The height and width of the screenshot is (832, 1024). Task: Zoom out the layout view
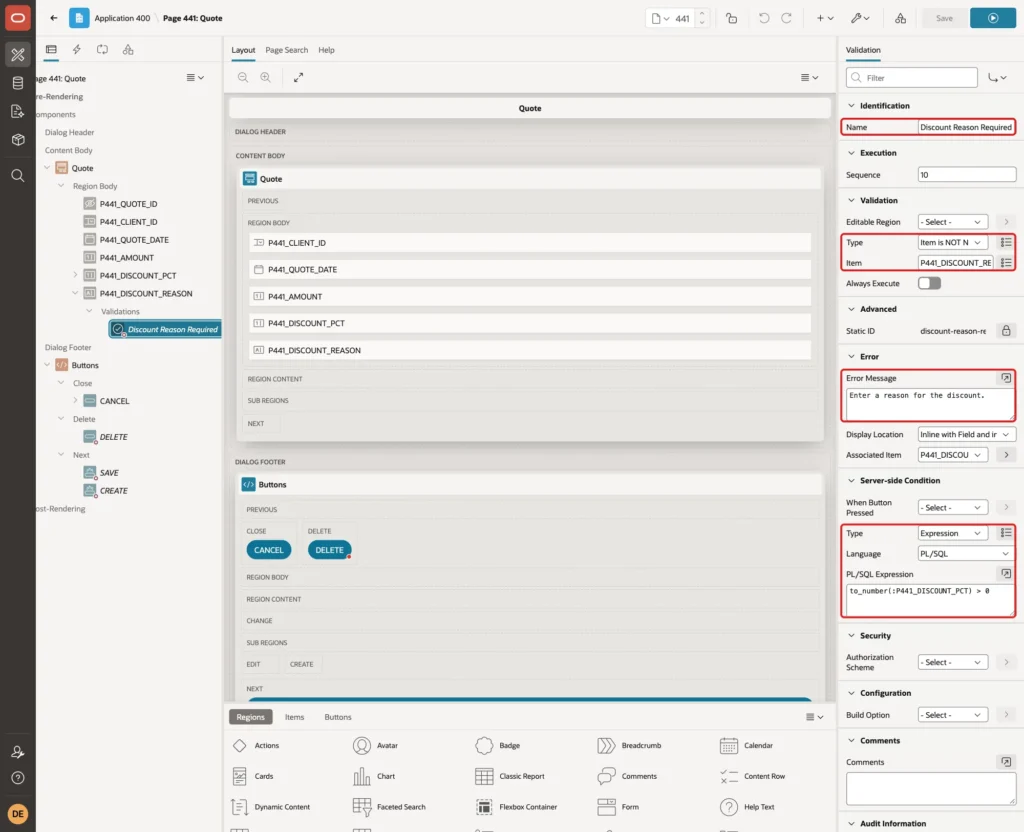pyautogui.click(x=243, y=77)
